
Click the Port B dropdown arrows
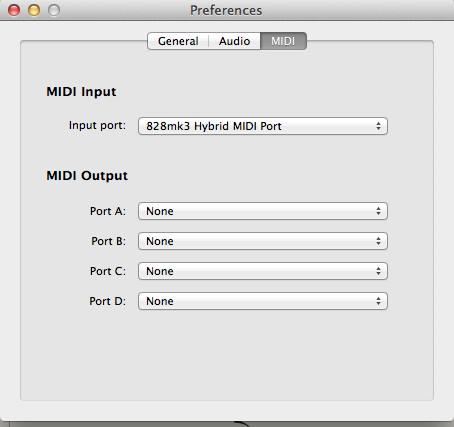pos(378,241)
